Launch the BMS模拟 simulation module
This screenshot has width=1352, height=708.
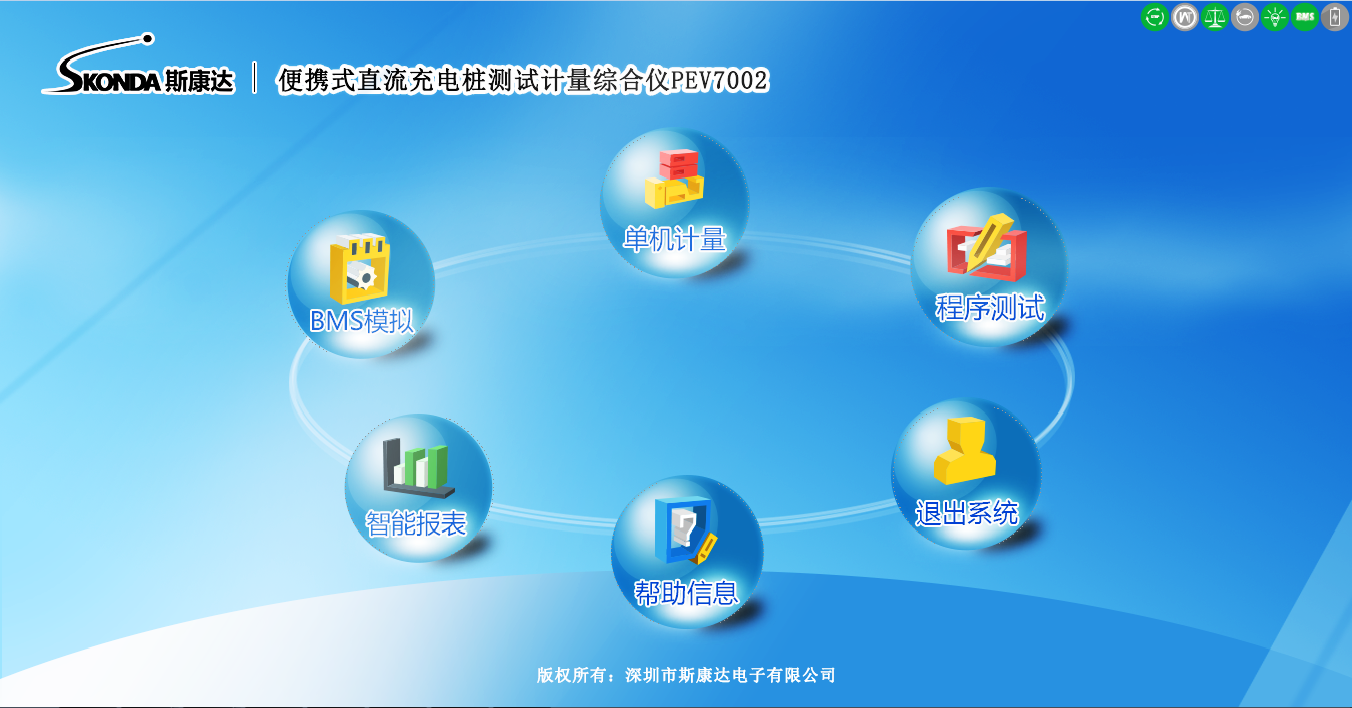click(362, 280)
